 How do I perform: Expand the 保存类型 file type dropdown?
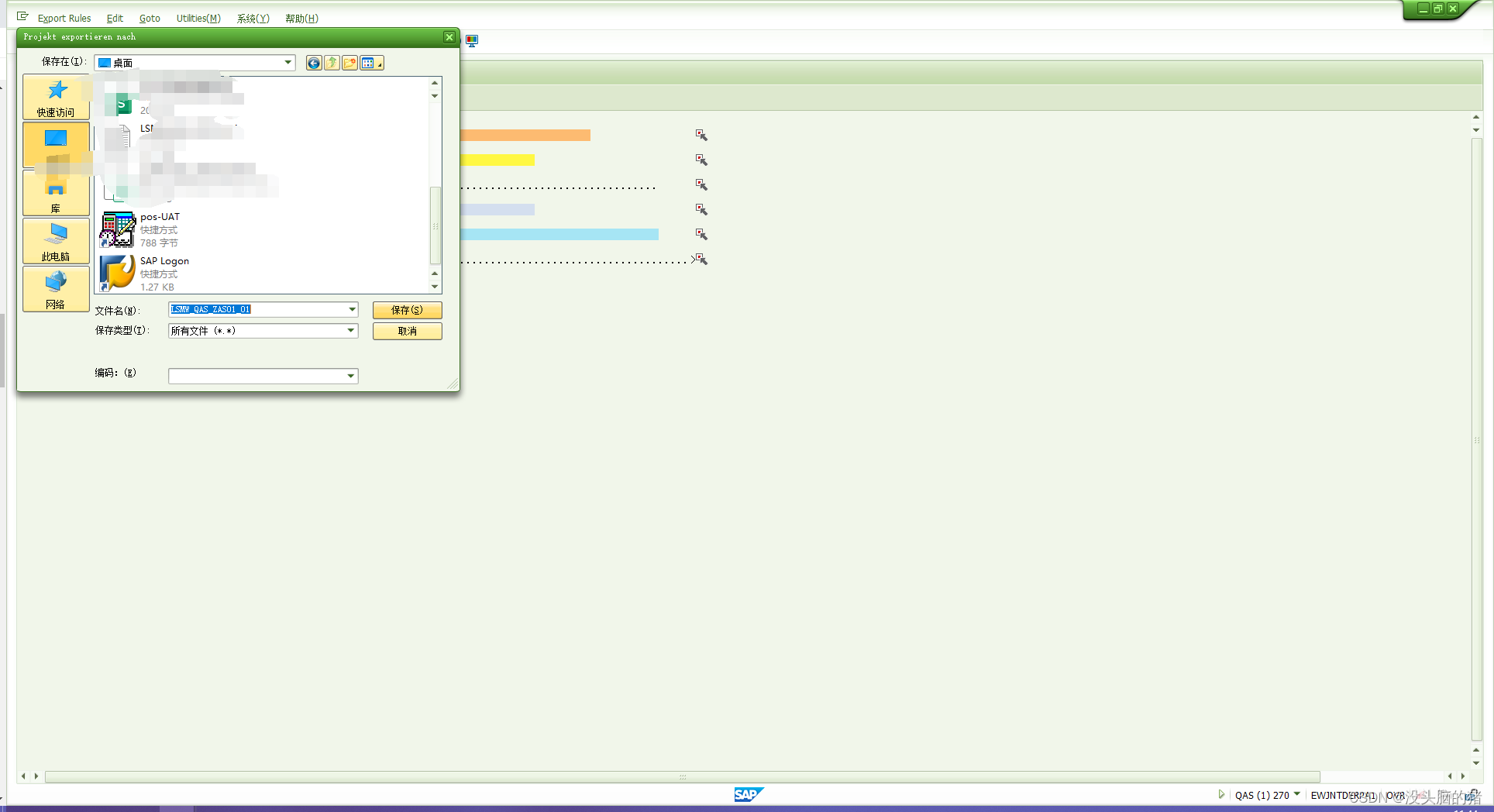pyautogui.click(x=351, y=330)
